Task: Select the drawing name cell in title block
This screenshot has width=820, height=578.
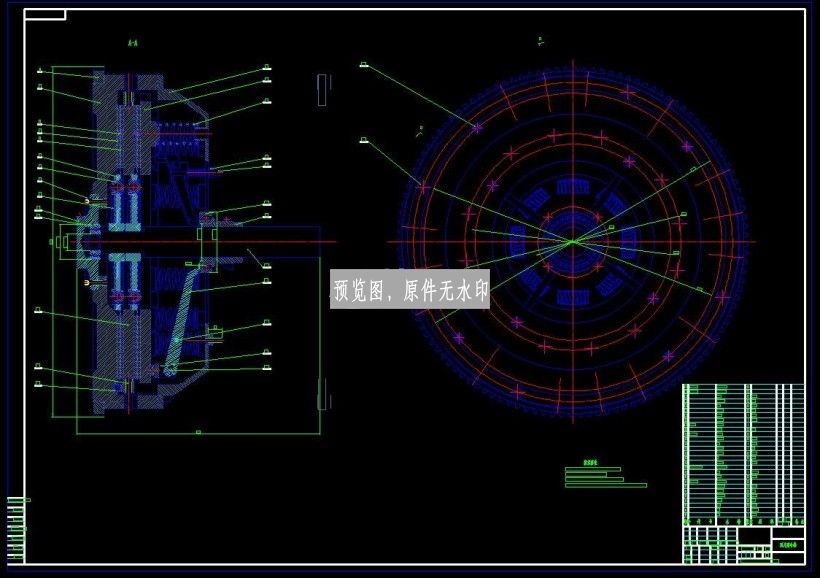Action: pos(788,545)
